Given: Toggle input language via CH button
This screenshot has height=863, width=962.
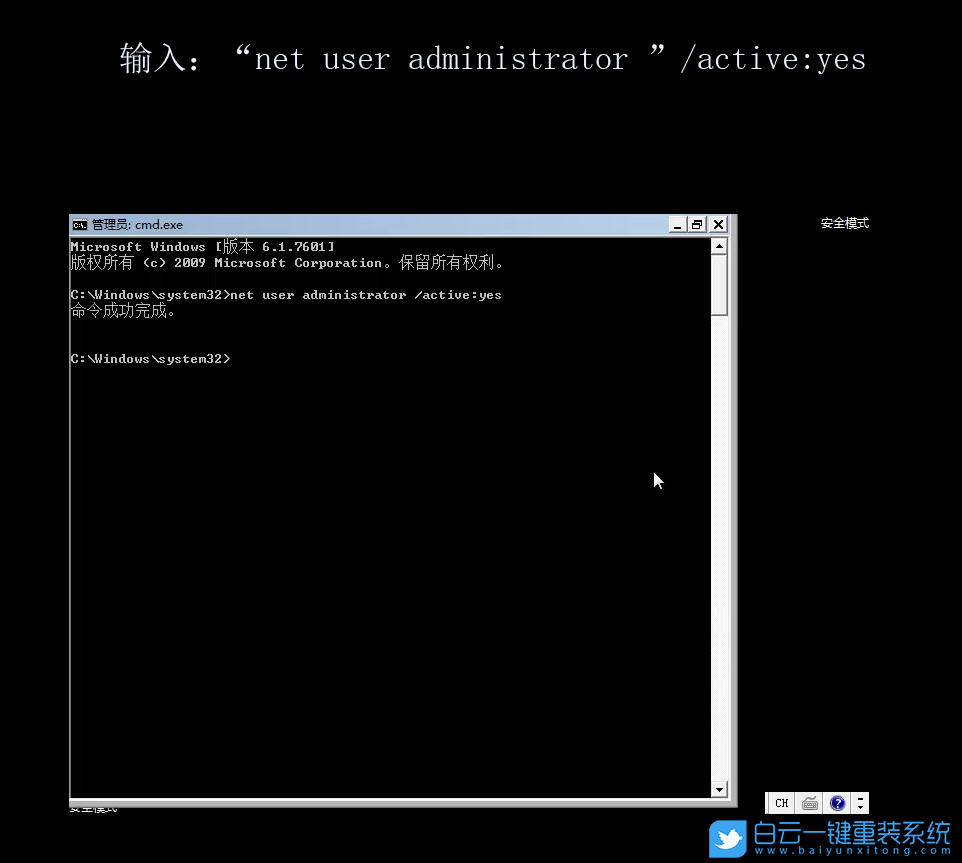Looking at the screenshot, I should (781, 803).
